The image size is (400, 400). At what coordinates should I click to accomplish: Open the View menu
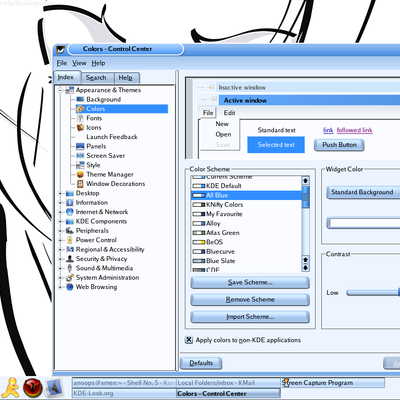click(79, 63)
